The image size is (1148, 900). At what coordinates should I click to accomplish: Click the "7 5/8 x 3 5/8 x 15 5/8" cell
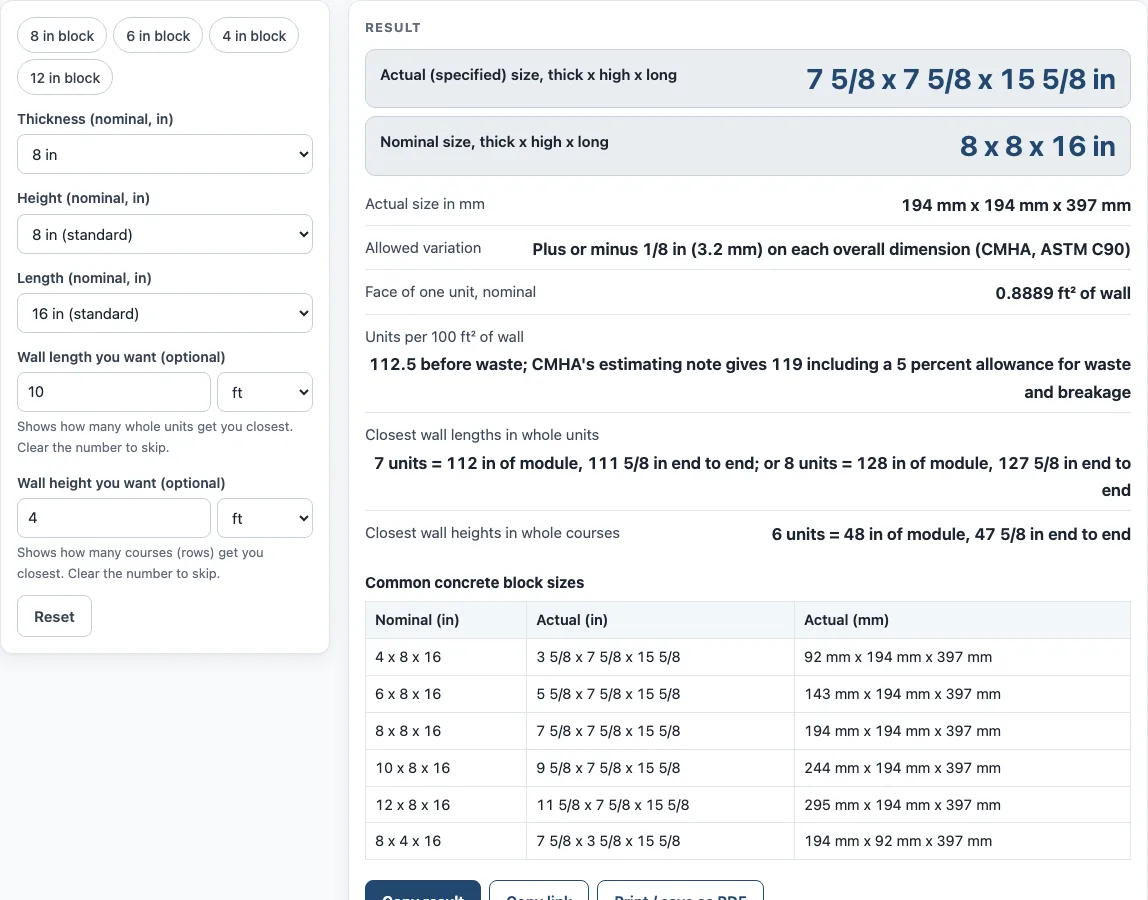tap(660, 841)
